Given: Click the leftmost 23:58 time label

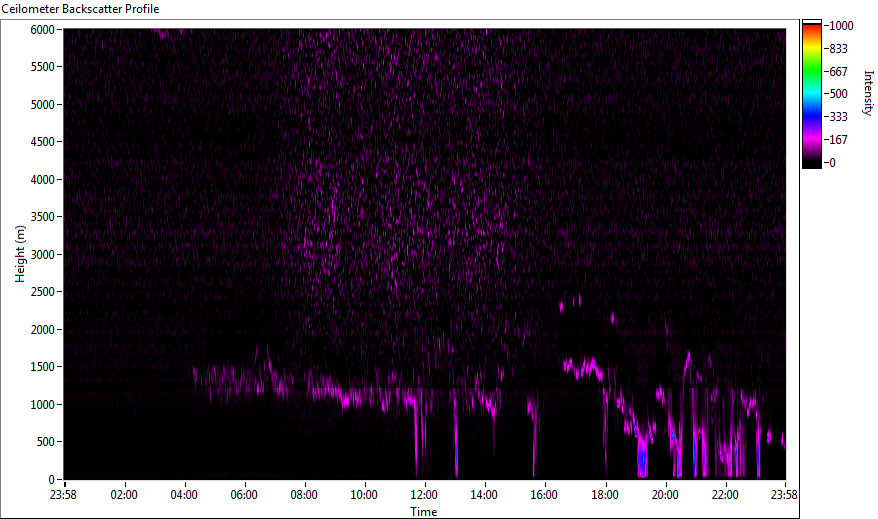Looking at the screenshot, I should point(63,494).
